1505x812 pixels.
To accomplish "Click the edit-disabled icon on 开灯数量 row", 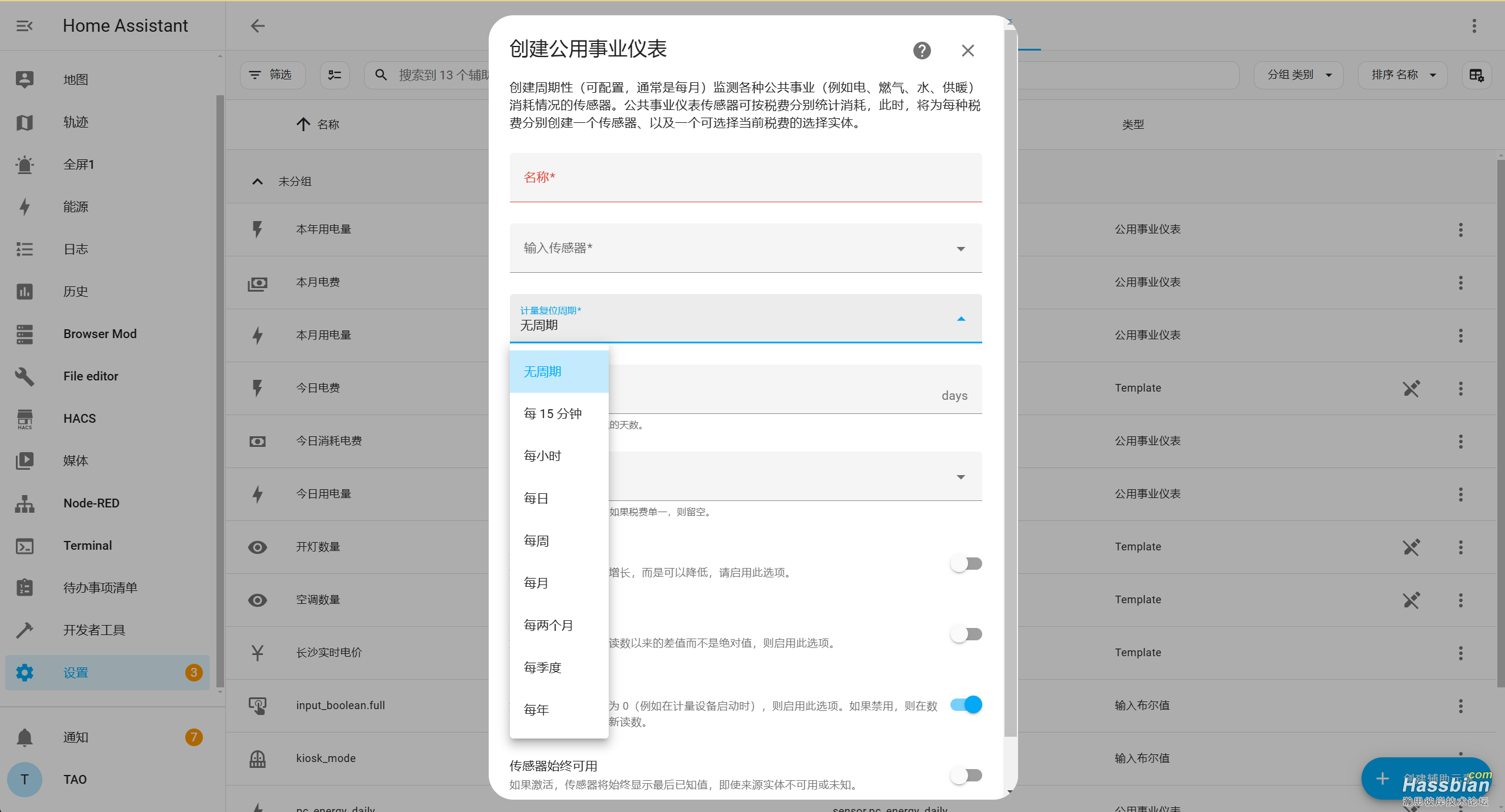I will (1411, 547).
